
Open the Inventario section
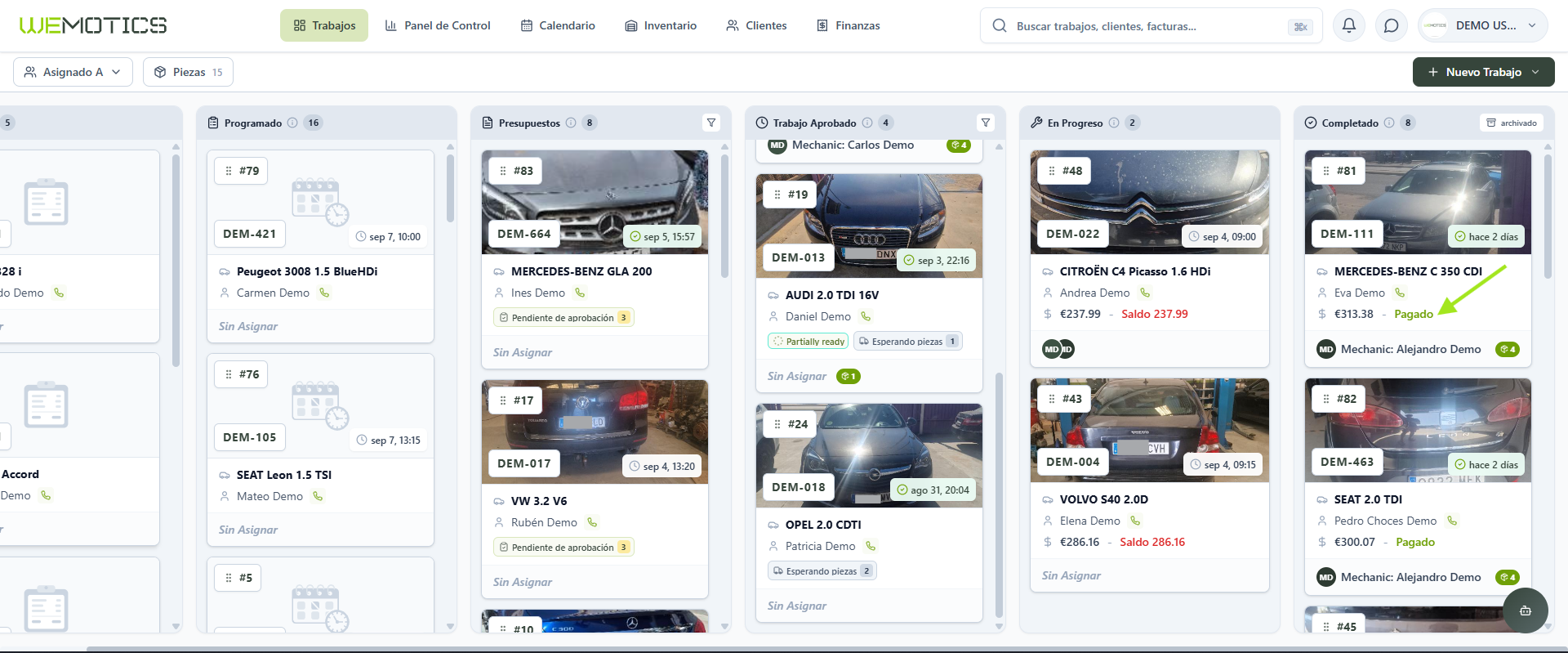pyautogui.click(x=661, y=25)
